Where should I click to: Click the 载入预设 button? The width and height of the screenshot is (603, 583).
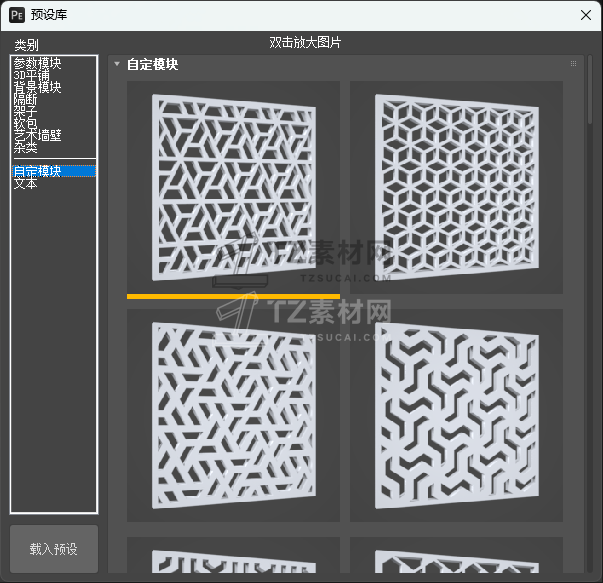point(54,549)
